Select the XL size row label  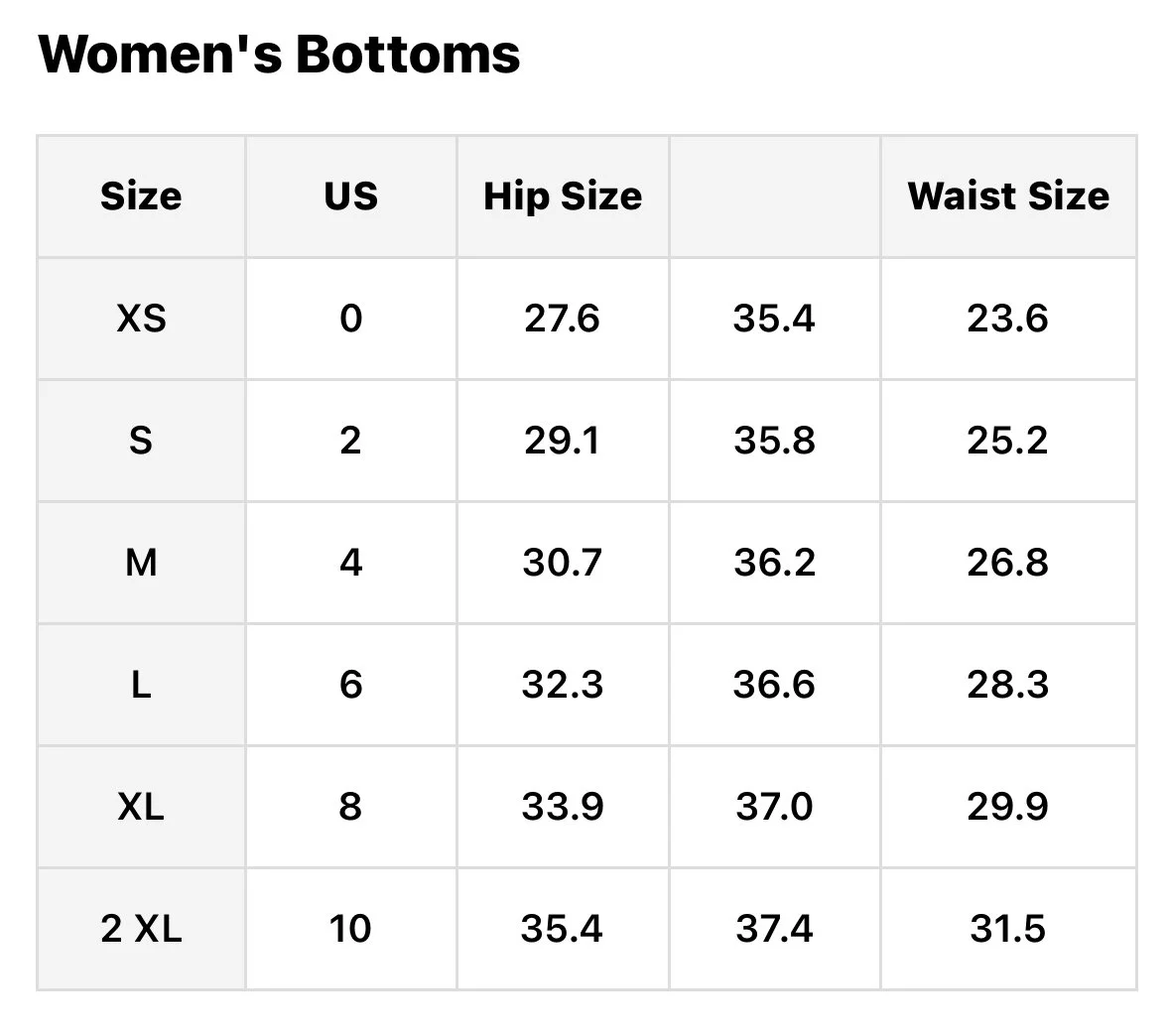pos(141,807)
